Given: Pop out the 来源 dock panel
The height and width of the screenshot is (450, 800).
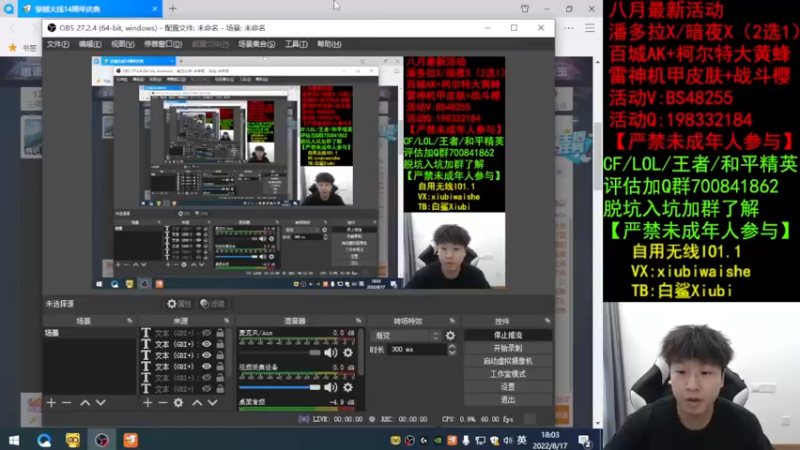Looking at the screenshot, I should click(x=227, y=321).
